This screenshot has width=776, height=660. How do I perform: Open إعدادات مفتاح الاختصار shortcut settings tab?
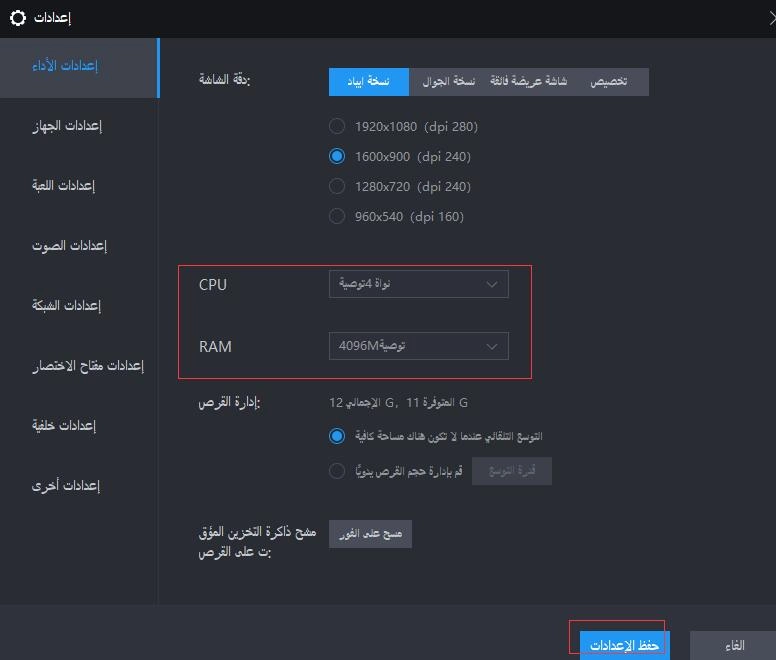(88, 366)
